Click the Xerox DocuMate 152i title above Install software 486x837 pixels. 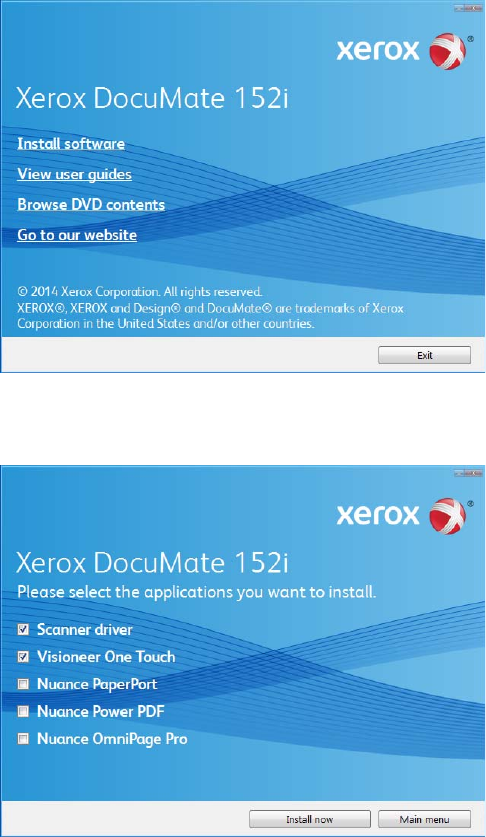(x=152, y=98)
